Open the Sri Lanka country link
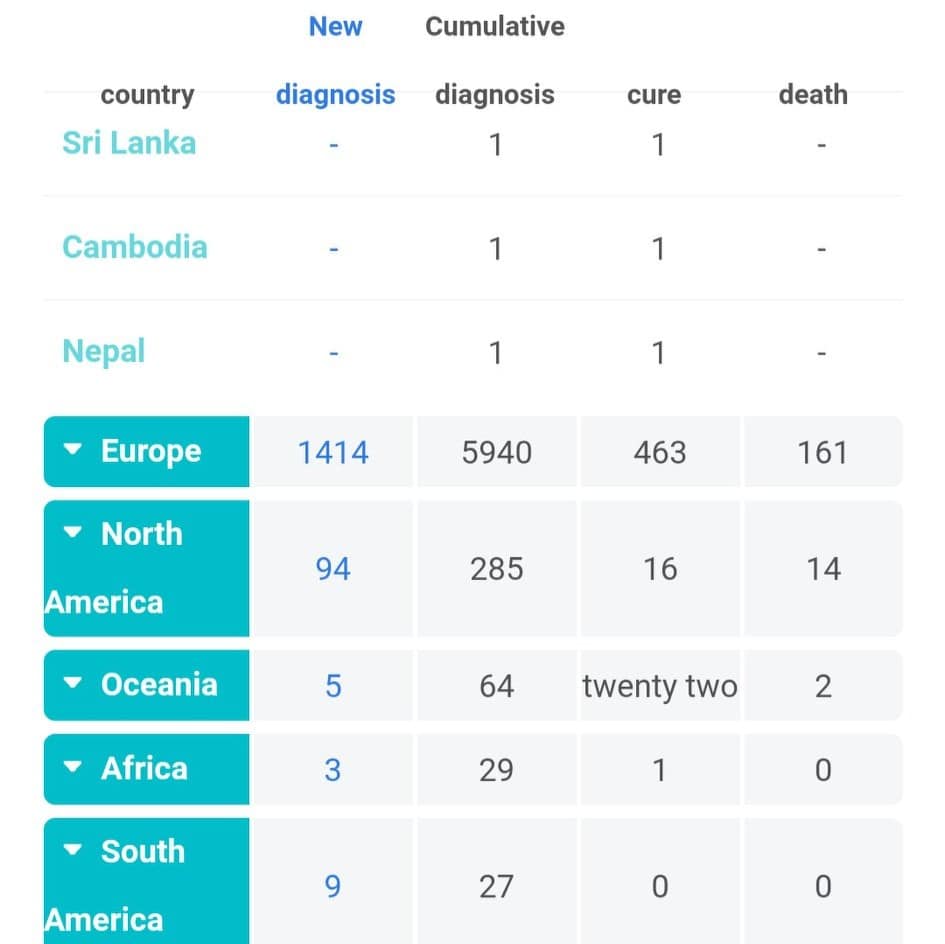 click(129, 143)
